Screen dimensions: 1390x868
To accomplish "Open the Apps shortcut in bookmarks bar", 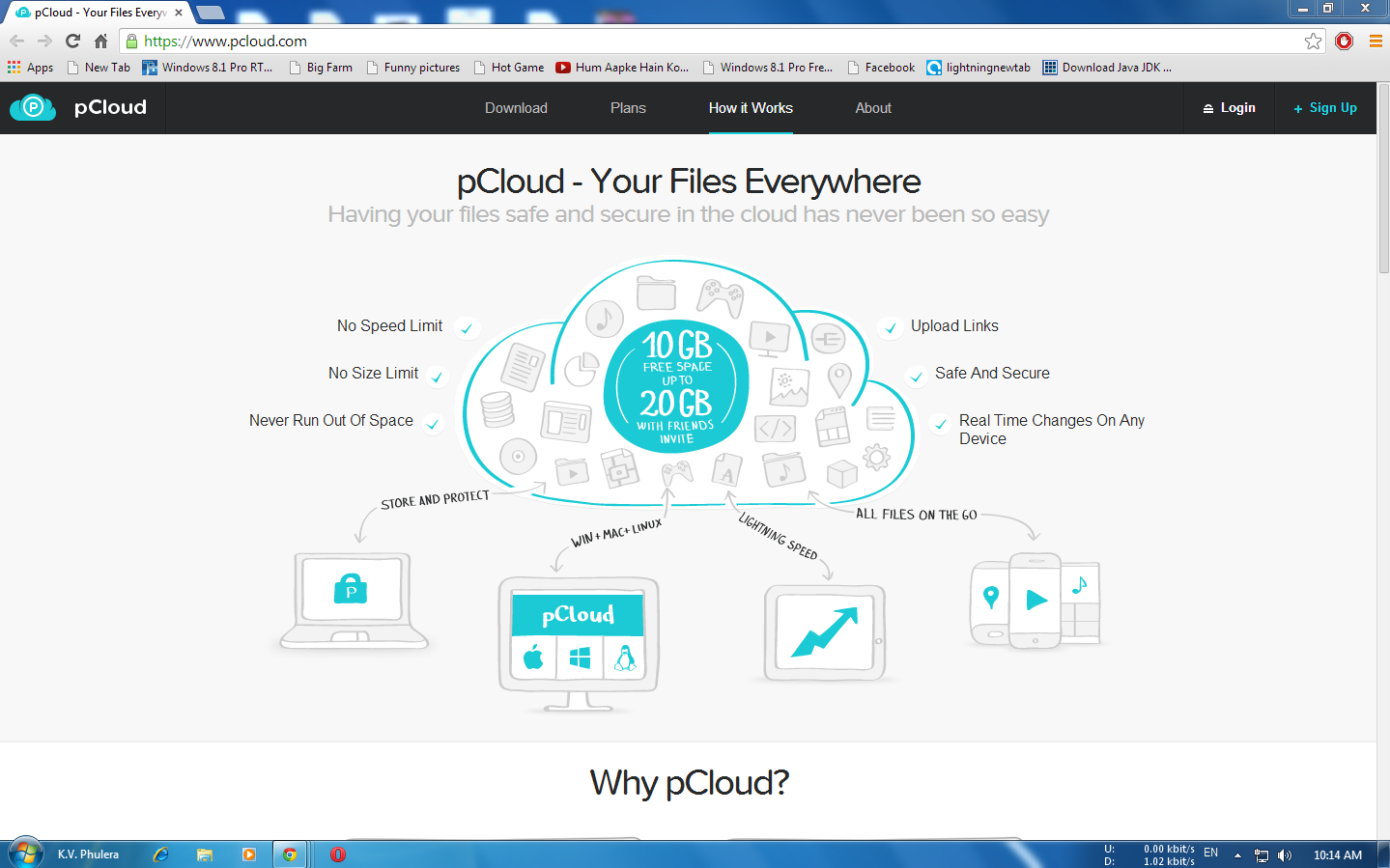I will pyautogui.click(x=30, y=68).
